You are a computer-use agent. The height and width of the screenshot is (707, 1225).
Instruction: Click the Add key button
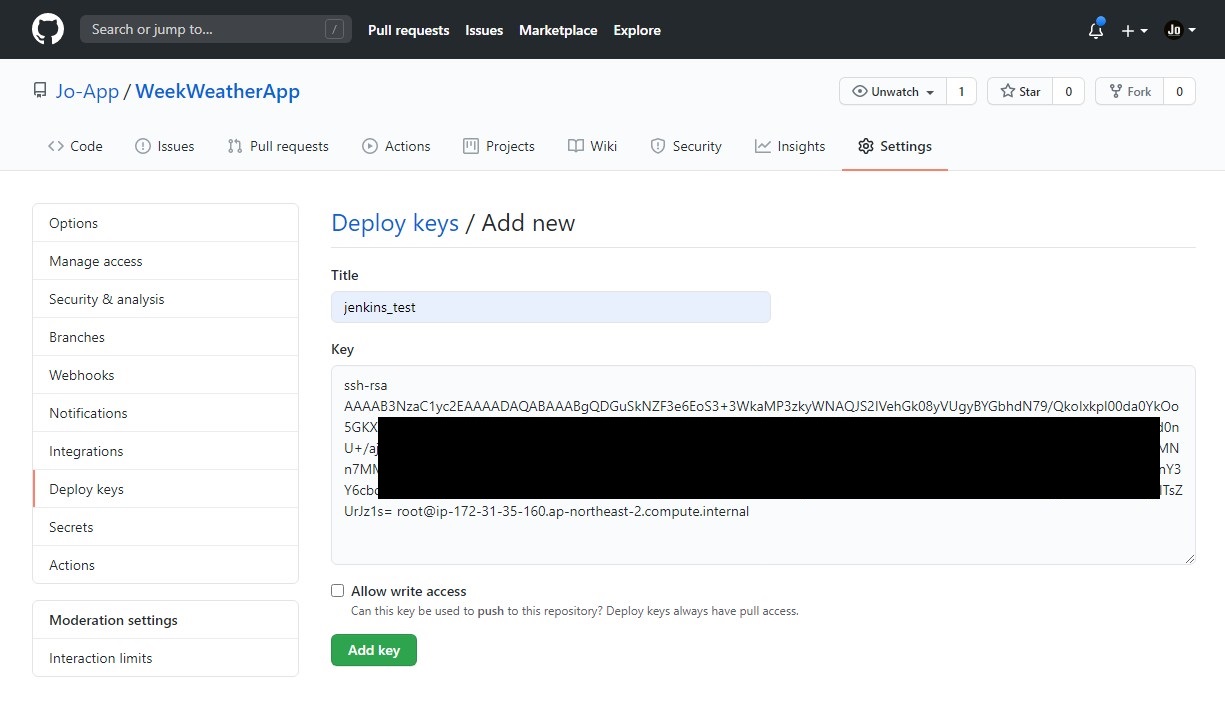[374, 650]
